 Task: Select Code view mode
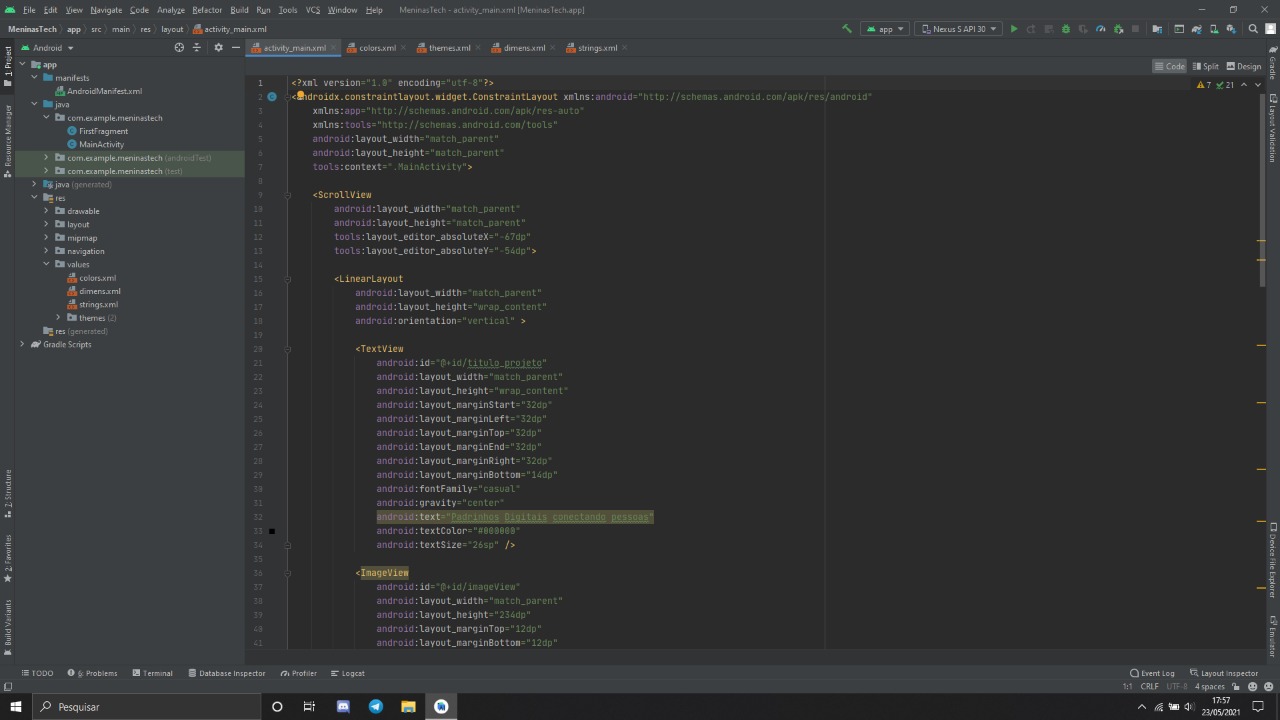1169,66
